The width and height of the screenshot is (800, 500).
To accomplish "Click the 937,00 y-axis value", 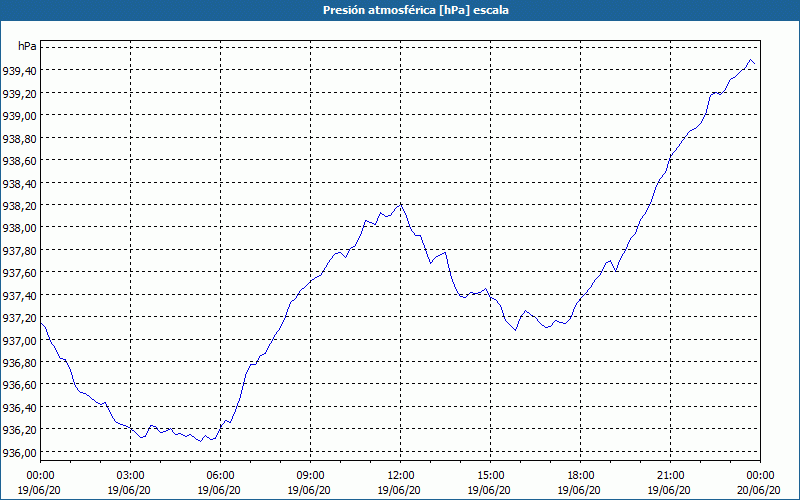I will point(19,340).
